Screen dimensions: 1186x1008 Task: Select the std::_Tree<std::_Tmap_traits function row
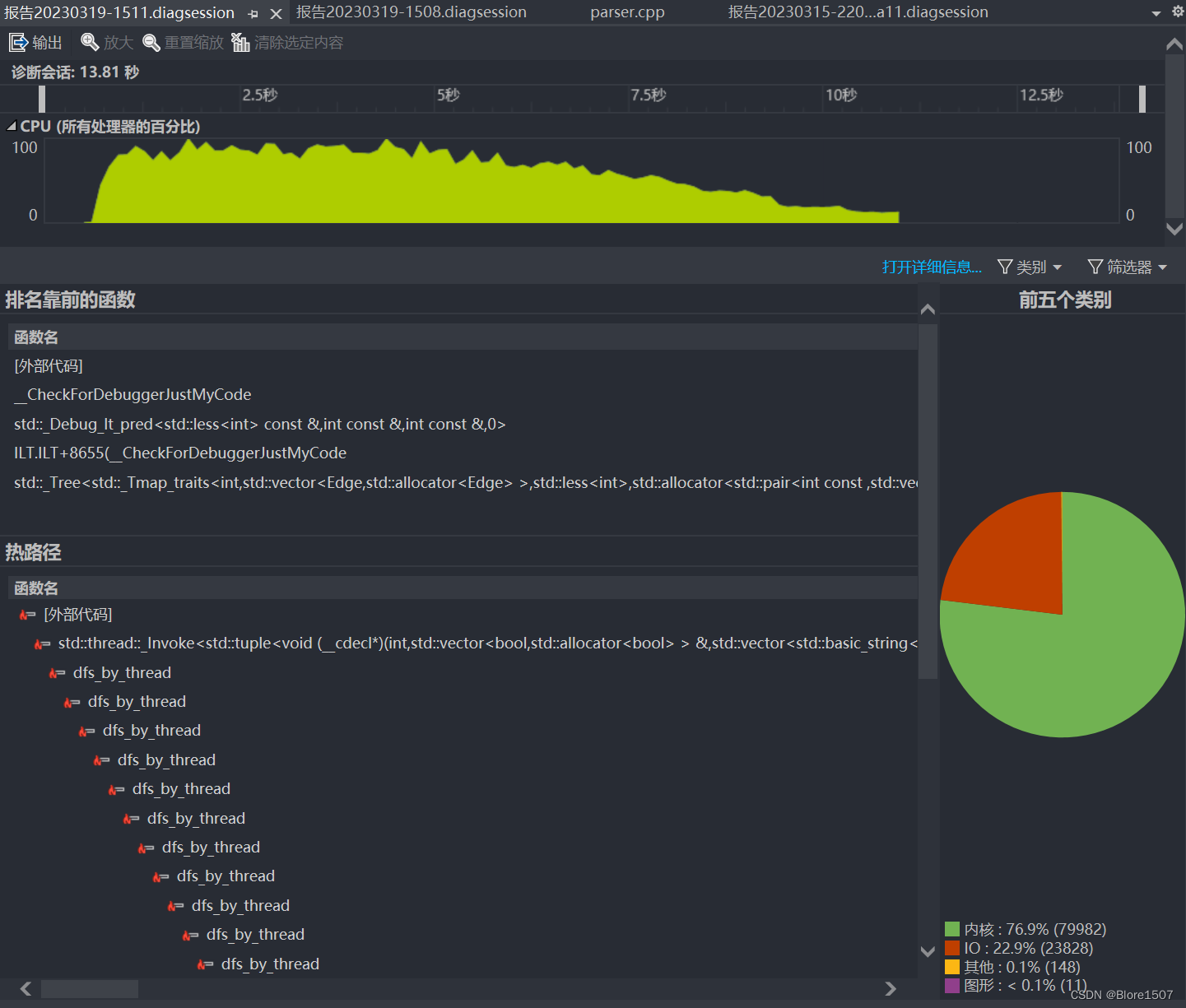[x=463, y=483]
